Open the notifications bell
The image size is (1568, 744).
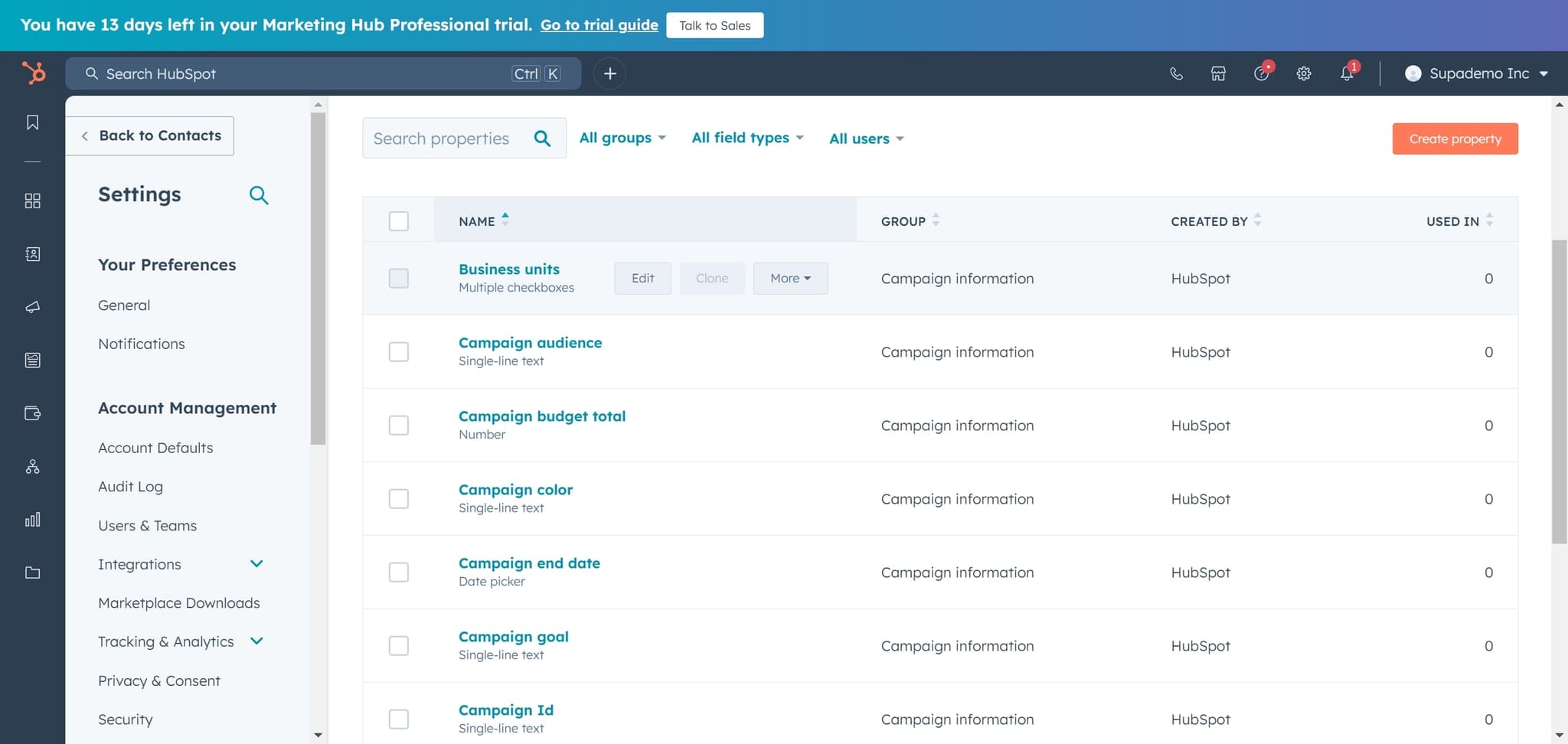[x=1347, y=73]
